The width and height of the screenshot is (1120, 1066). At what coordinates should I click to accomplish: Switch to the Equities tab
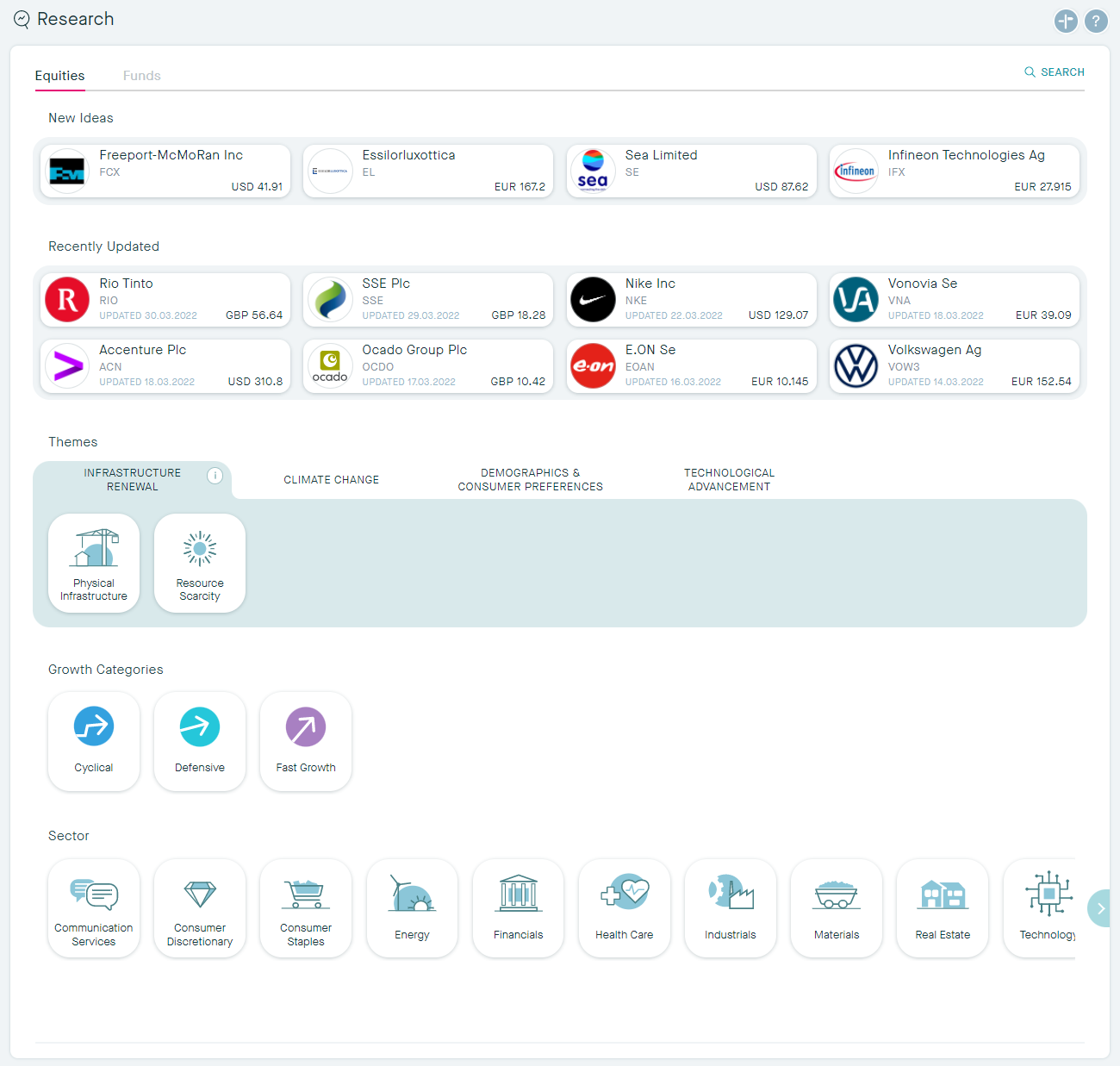coord(59,76)
